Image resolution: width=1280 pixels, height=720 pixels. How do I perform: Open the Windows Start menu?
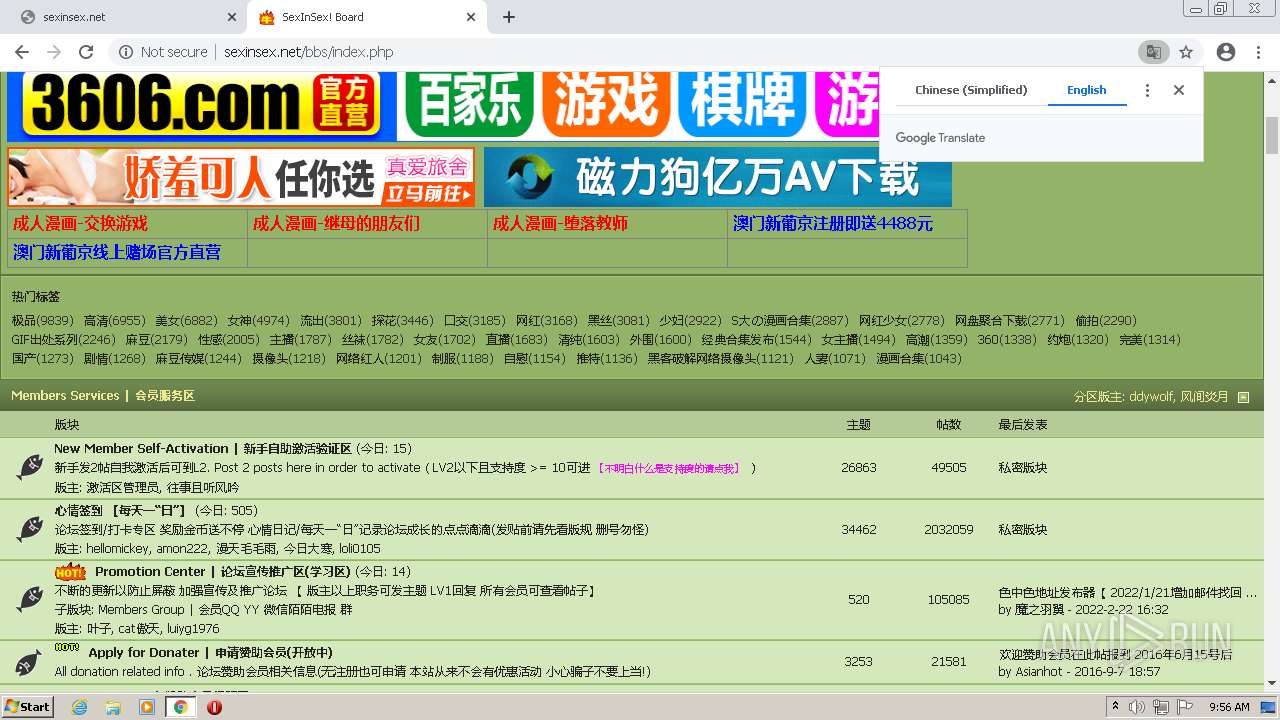point(27,707)
